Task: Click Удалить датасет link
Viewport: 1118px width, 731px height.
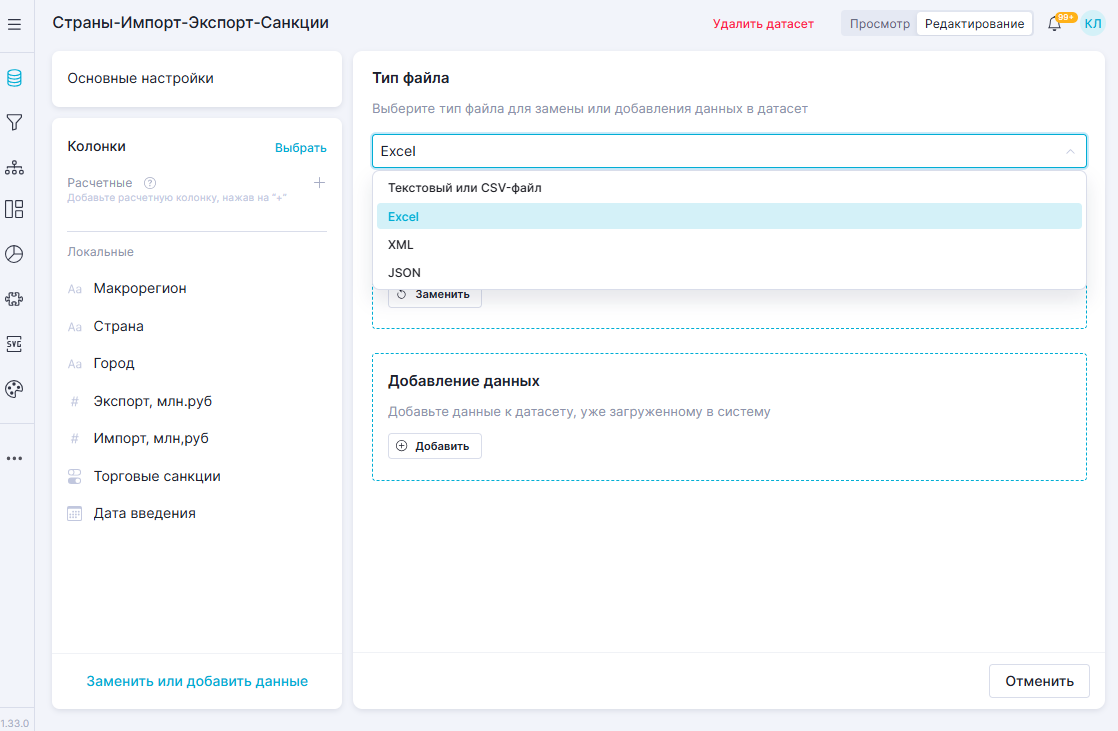Action: 763,24
